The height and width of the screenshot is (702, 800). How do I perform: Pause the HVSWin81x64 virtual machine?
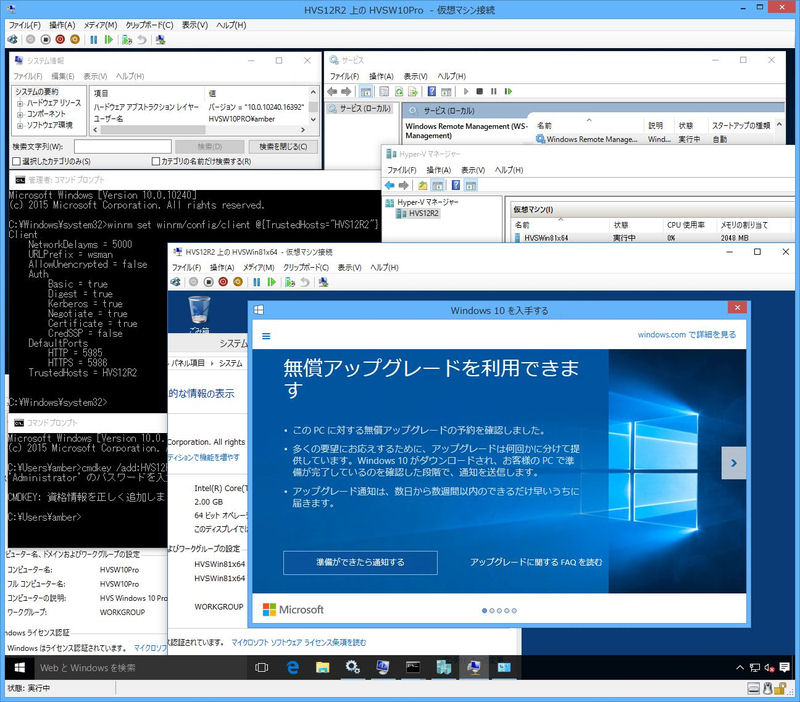point(257,282)
